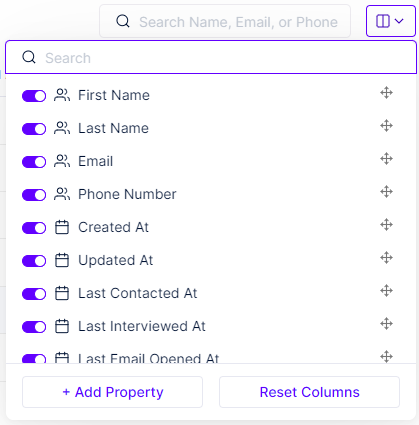Image resolution: width=419 pixels, height=425 pixels.
Task: Click the calendar icon beside Created At
Action: 62,227
